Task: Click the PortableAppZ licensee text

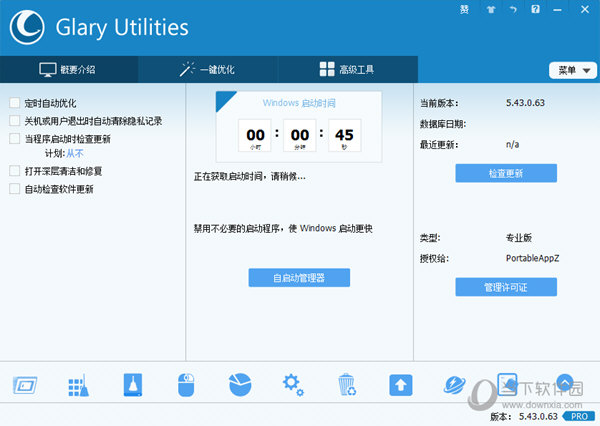Action: (532, 258)
